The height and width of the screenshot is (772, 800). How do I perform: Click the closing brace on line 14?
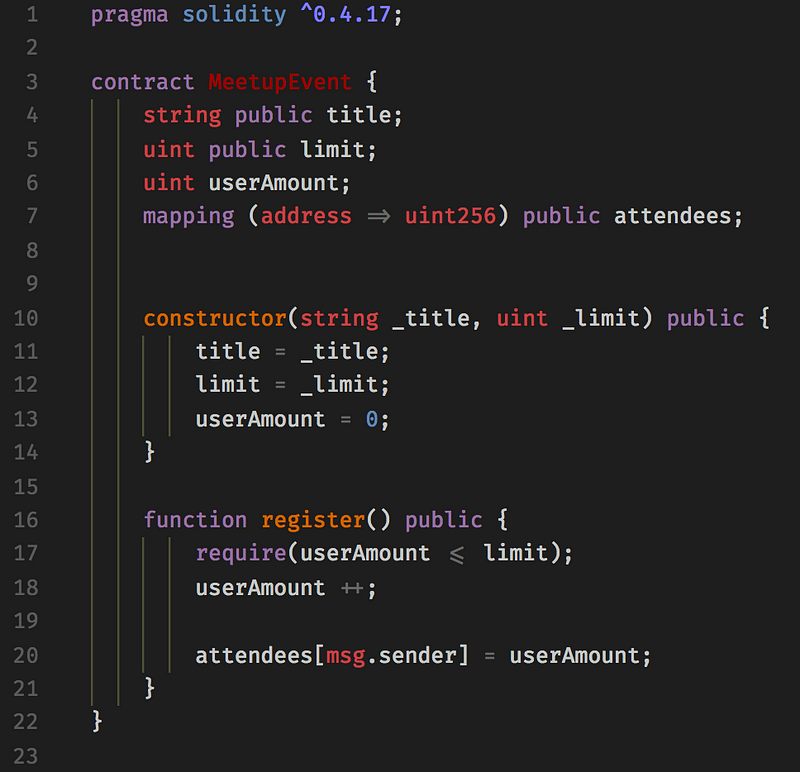coord(150,452)
